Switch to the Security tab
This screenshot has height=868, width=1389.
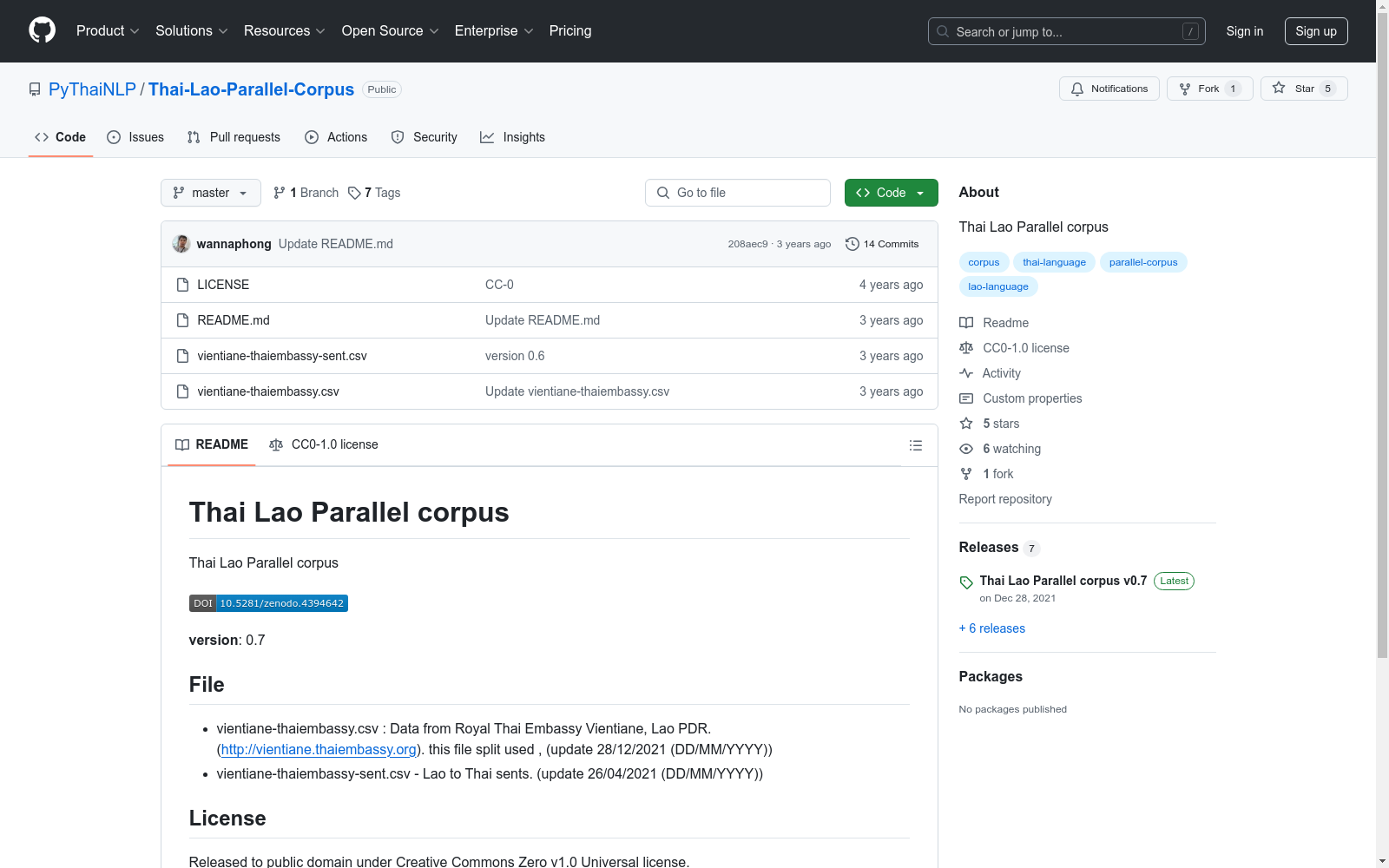pos(424,137)
